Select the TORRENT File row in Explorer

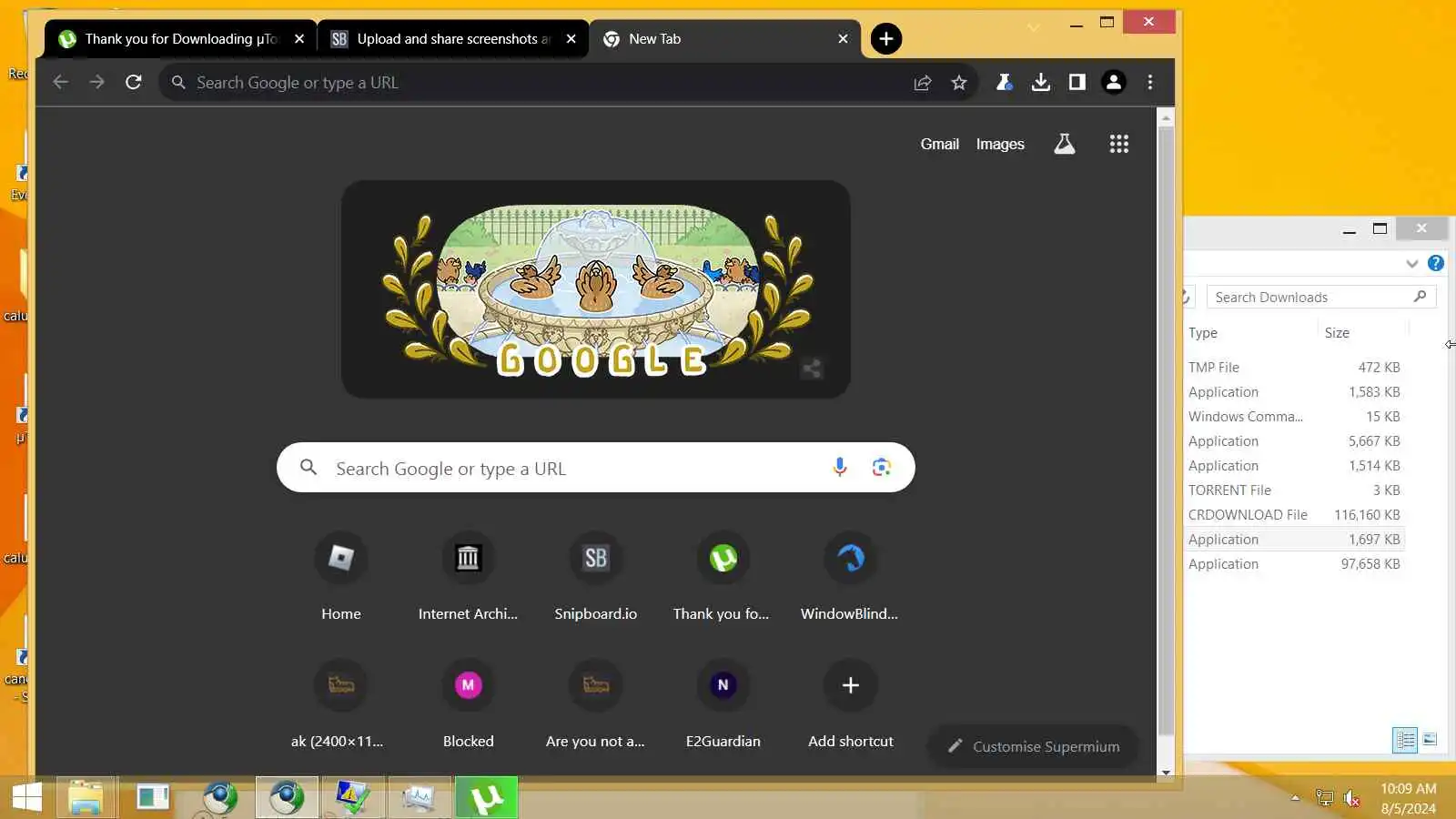(1294, 490)
